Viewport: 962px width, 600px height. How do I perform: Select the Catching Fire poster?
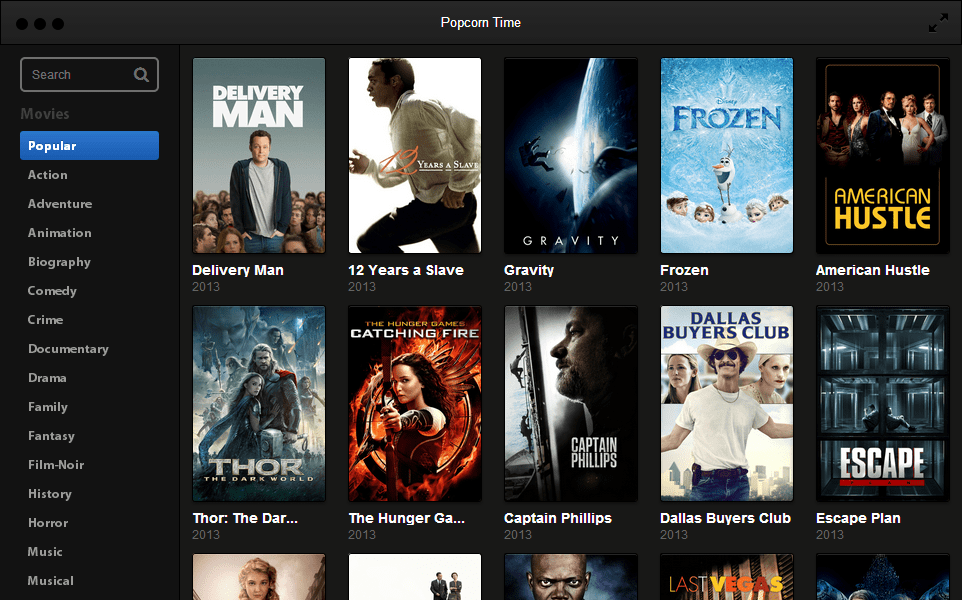click(x=415, y=403)
